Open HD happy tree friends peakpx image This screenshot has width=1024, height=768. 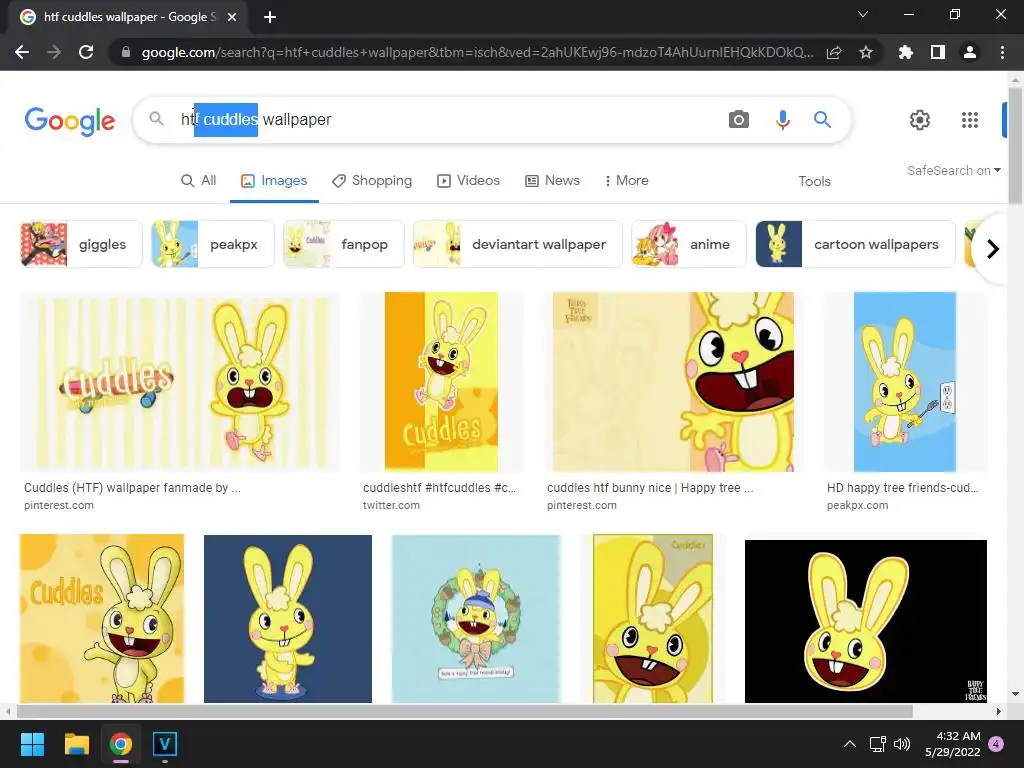905,382
